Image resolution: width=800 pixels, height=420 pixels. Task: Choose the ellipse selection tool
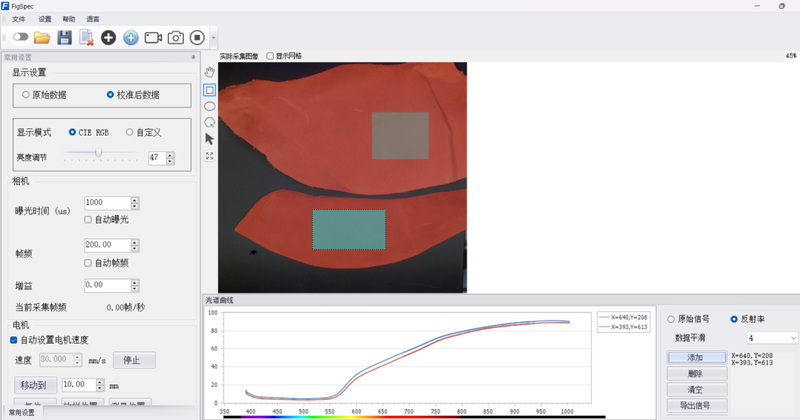(209, 106)
